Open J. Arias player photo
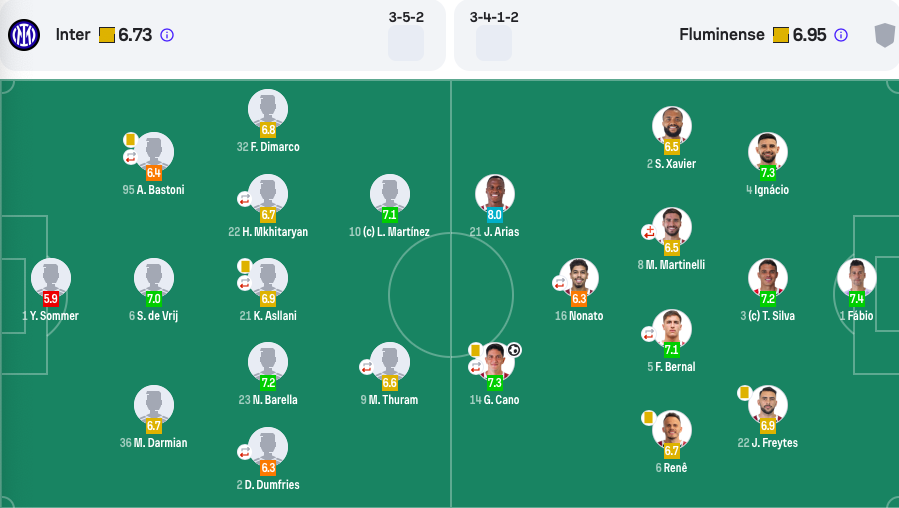 [x=494, y=194]
